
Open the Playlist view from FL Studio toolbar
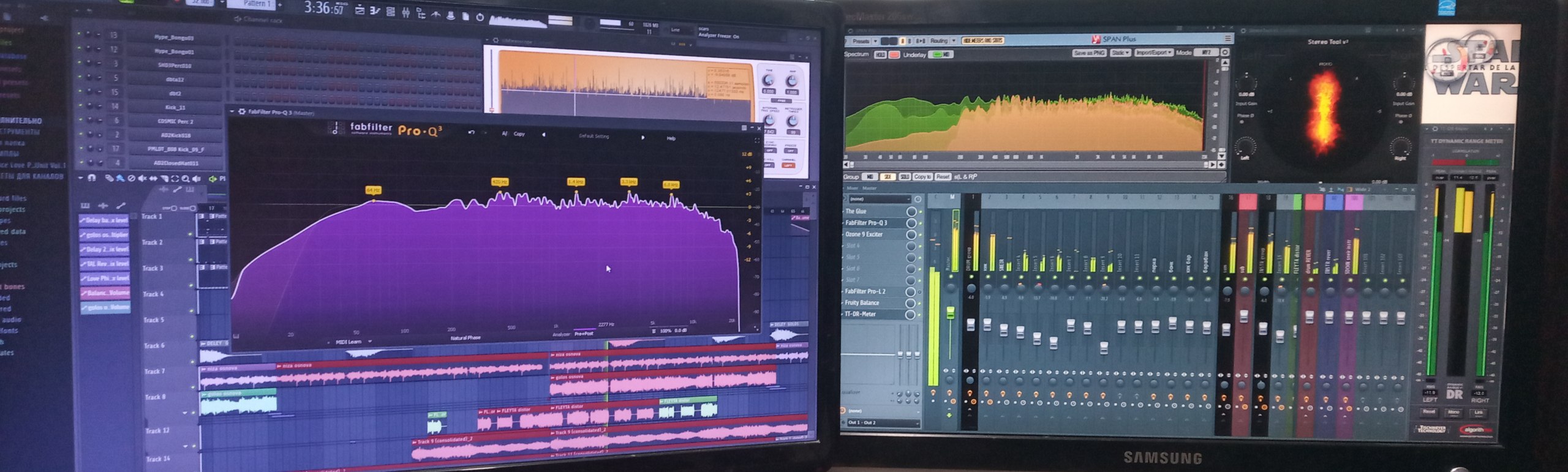click(x=360, y=11)
